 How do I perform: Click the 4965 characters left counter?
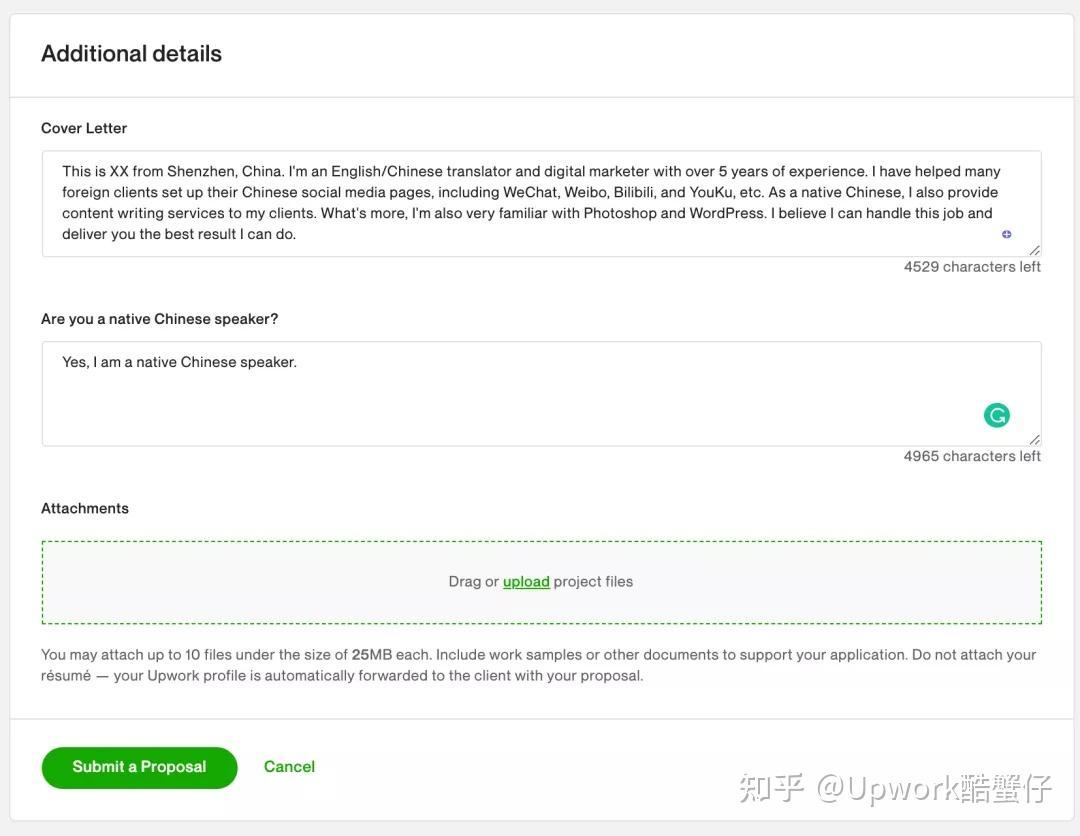tap(971, 456)
